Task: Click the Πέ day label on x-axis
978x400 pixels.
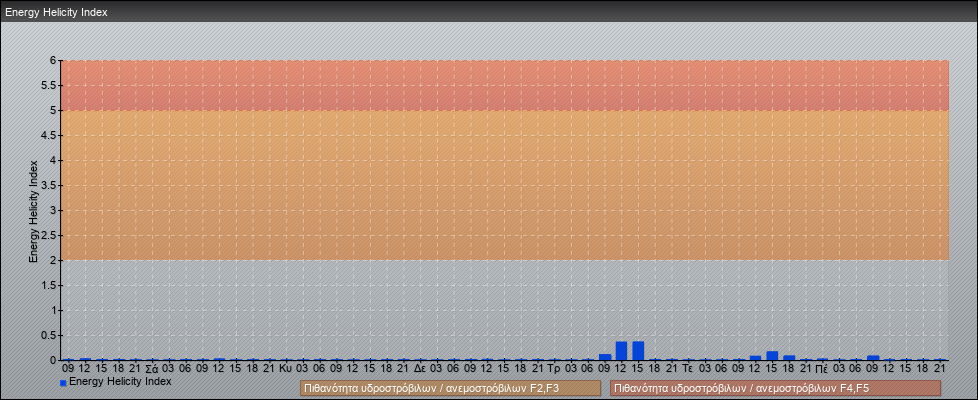Action: click(822, 369)
